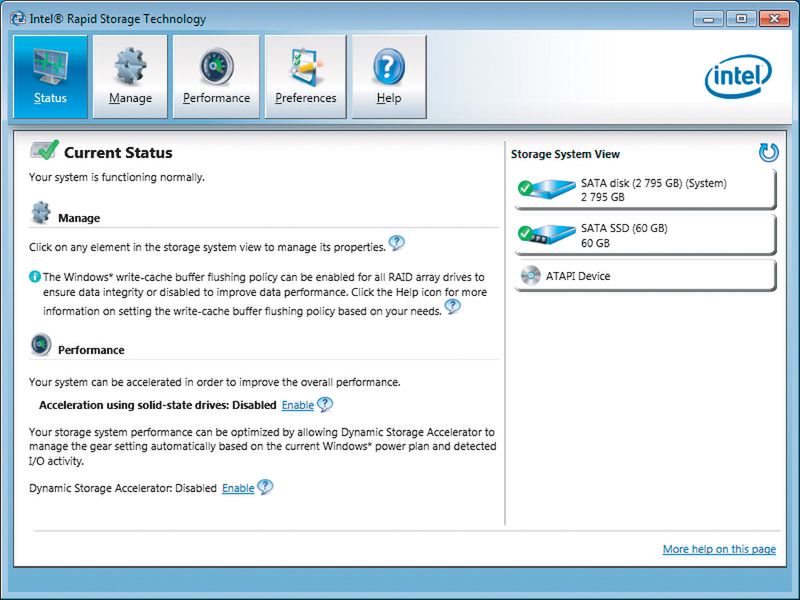The width and height of the screenshot is (800, 600).
Task: Open help bubble beside Dynamic Storage Accelerator Enable
Action: [265, 487]
